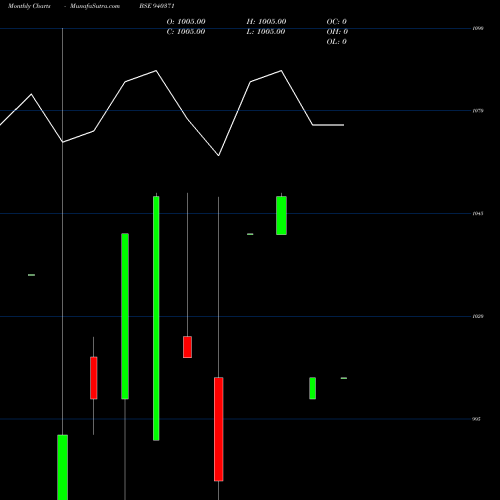Click the 'OH: 0' readout
Screen dimensions: 500x500
point(337,32)
